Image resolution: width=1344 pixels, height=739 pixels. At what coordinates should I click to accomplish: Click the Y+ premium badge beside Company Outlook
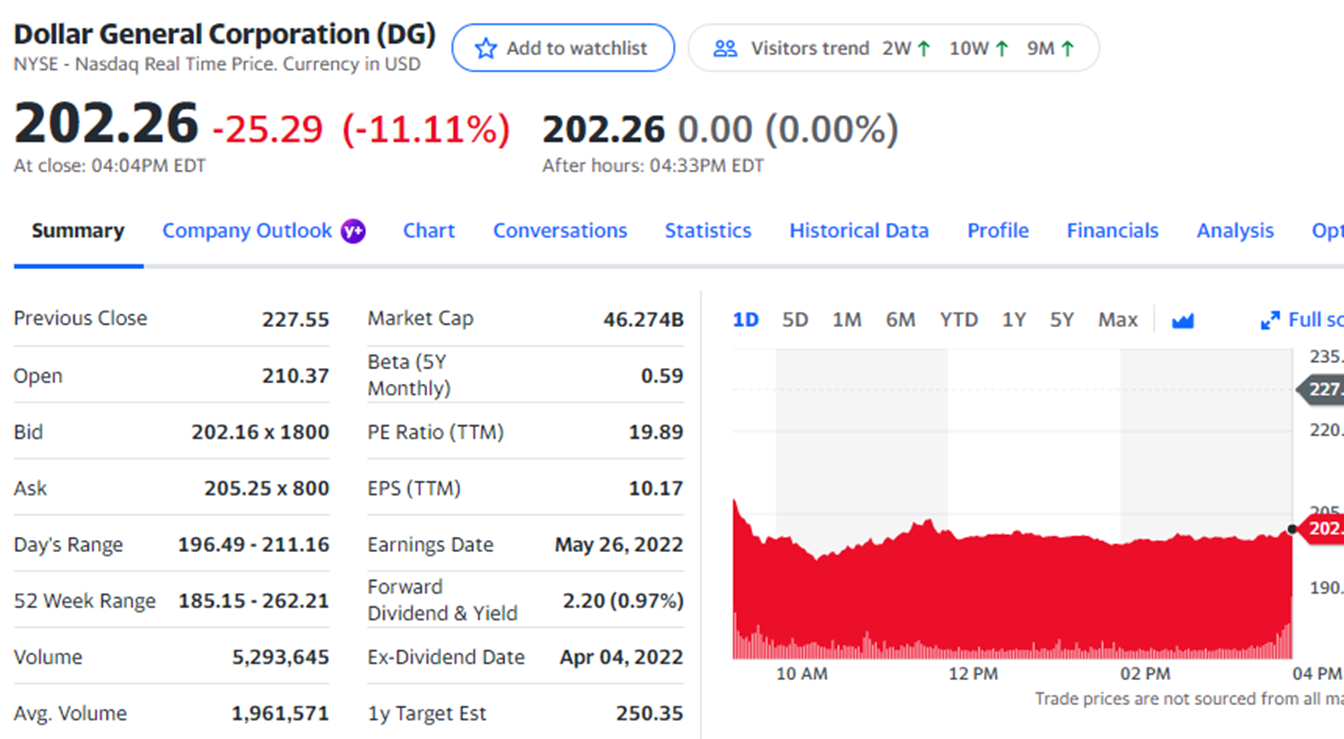coord(353,231)
